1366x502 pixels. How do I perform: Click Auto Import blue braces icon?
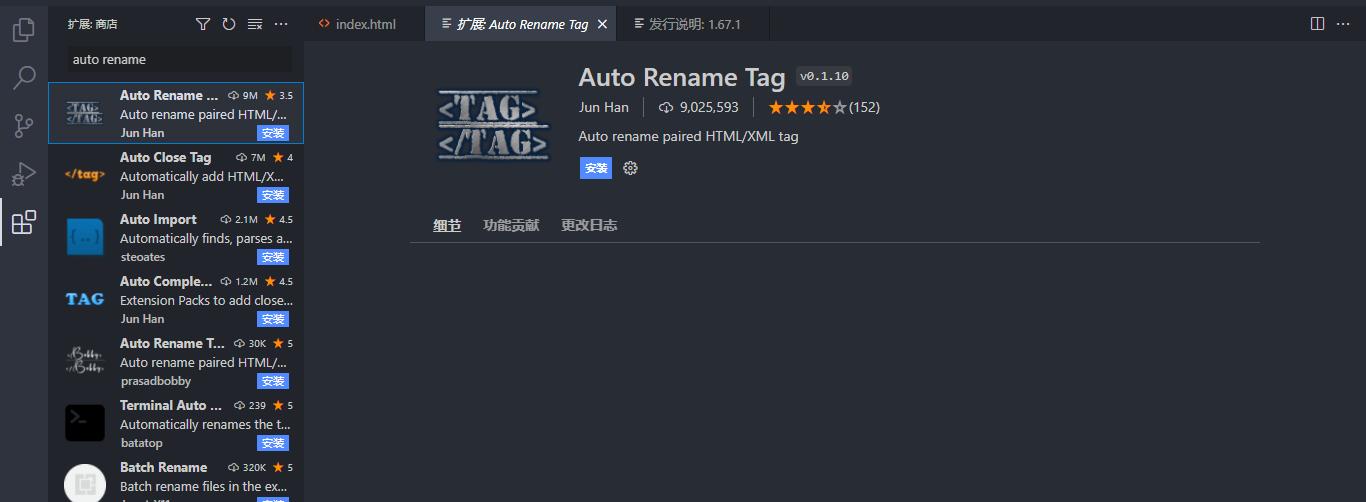85,237
